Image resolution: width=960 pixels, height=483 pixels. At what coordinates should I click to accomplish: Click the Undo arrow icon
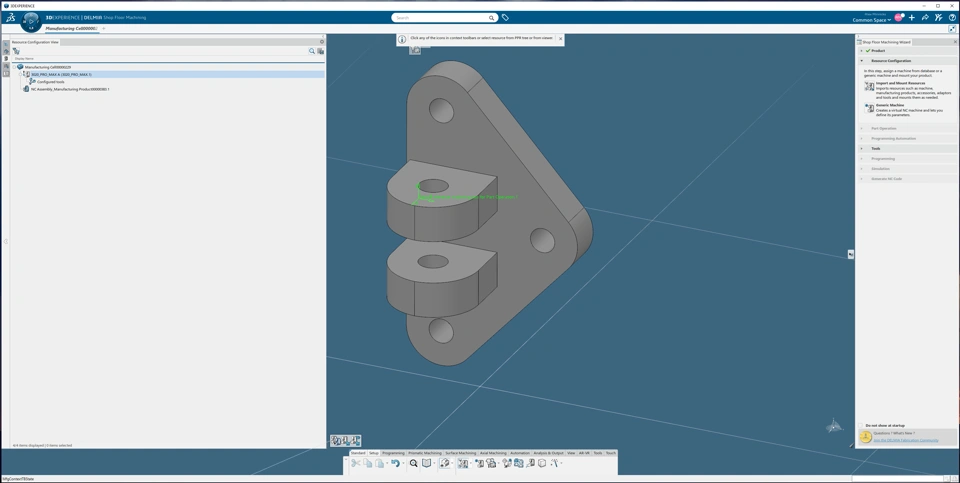tap(395, 464)
